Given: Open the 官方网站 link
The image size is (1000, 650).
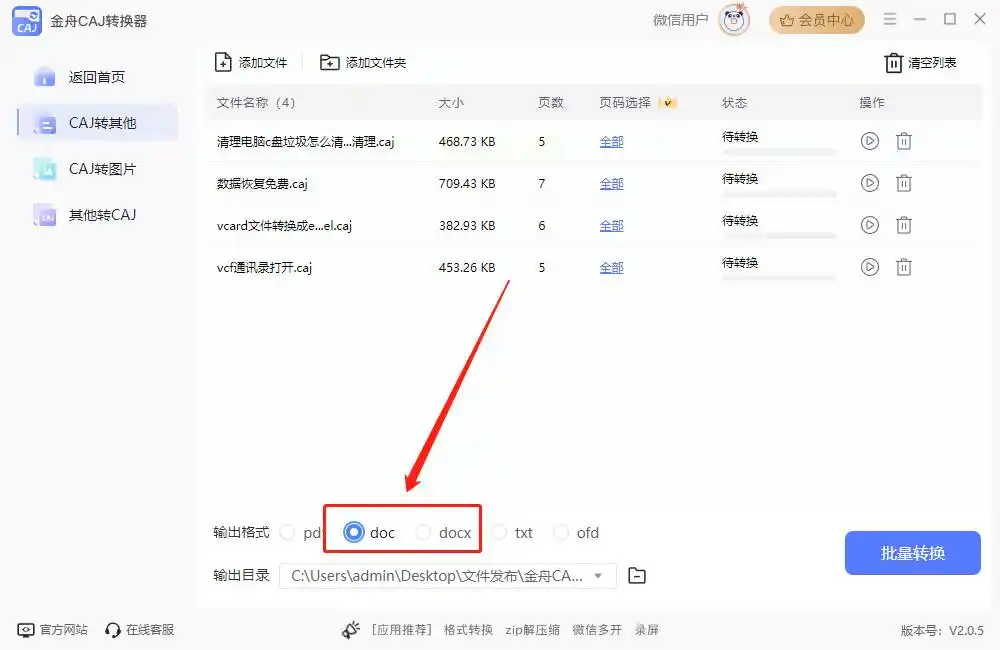Looking at the screenshot, I should (x=52, y=630).
